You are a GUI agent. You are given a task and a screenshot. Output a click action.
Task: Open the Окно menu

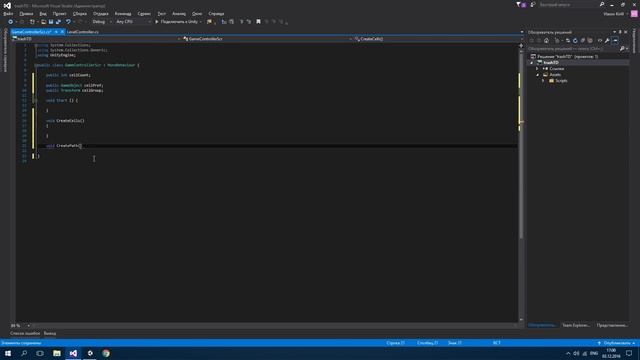click(197, 13)
